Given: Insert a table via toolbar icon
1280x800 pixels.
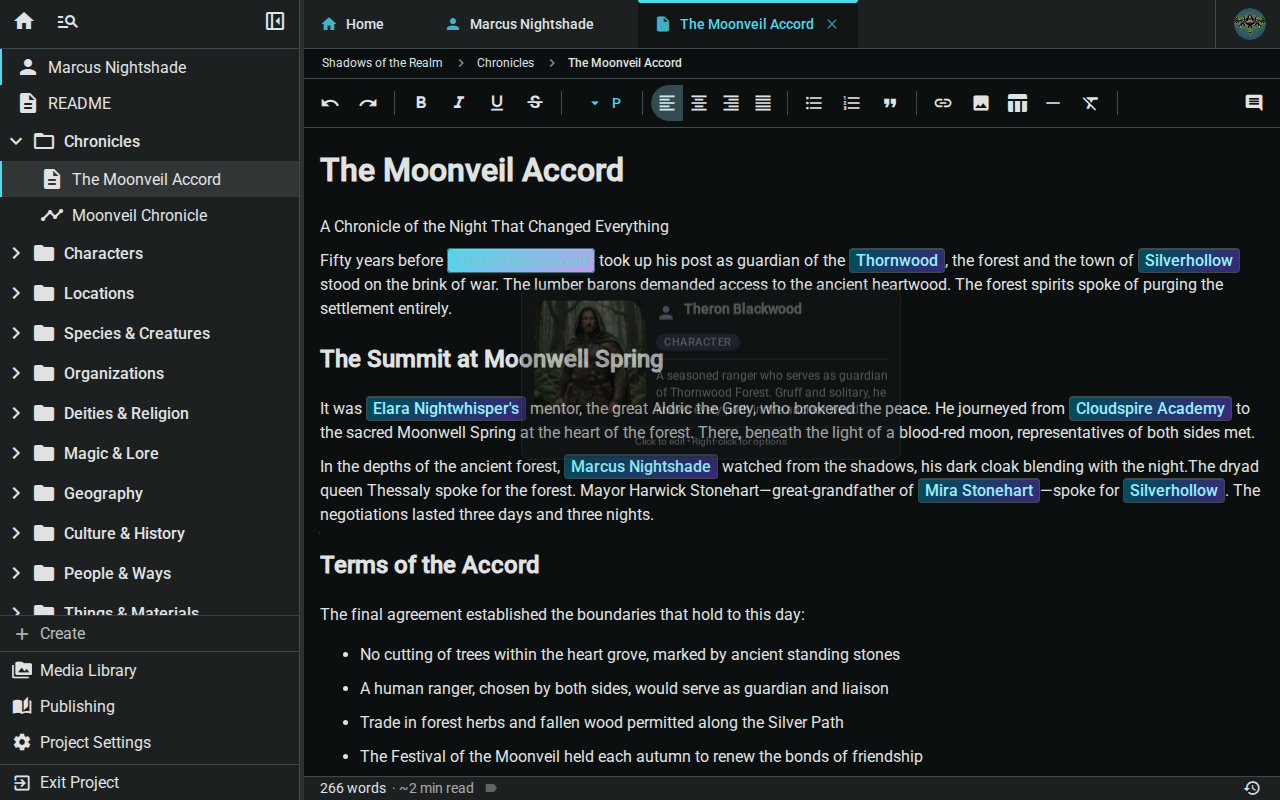Looking at the screenshot, I should coord(1017,103).
